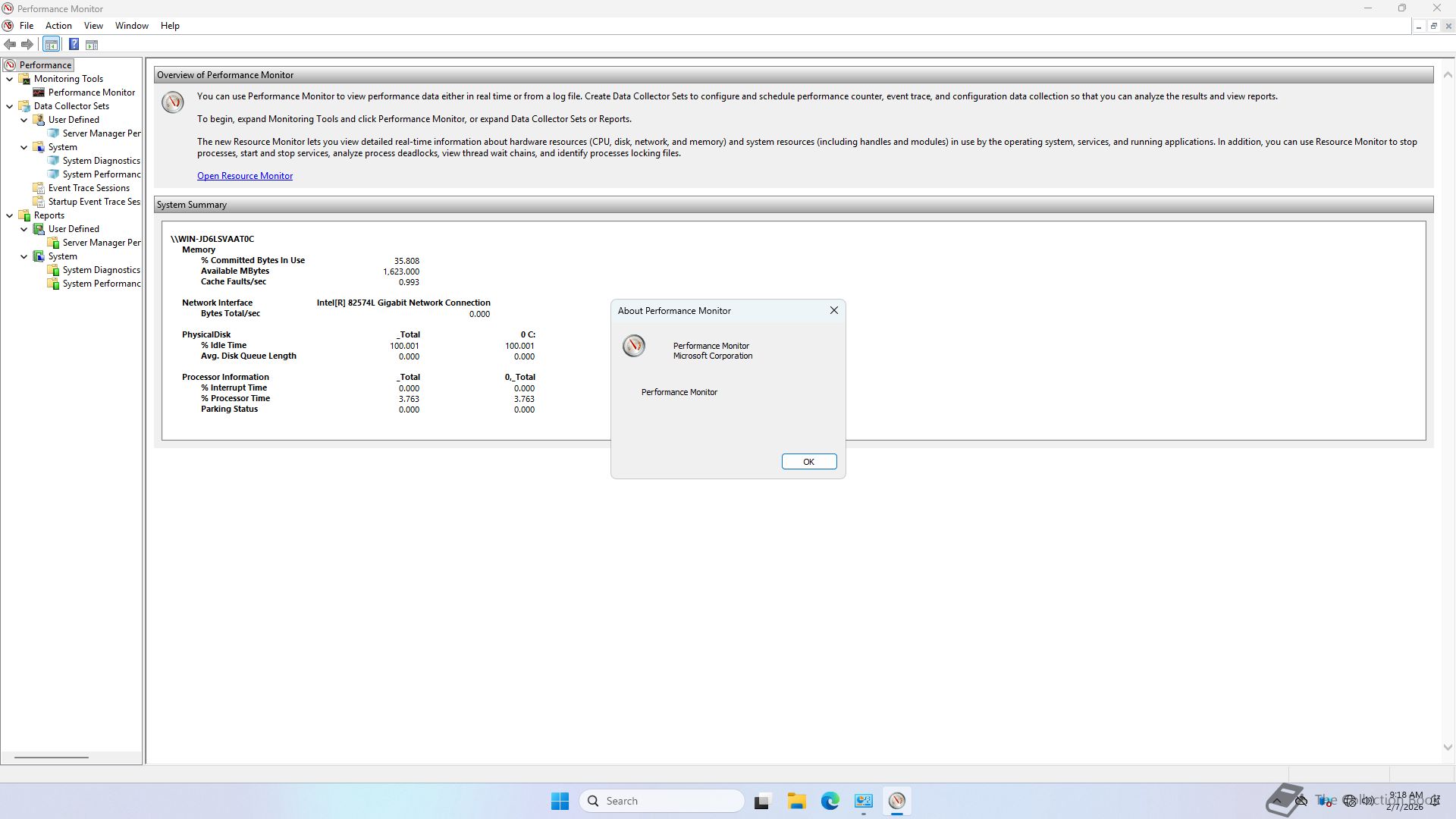This screenshot has width=1456, height=819.
Task: Select Event Trace Sessions folder icon
Action: (39, 188)
